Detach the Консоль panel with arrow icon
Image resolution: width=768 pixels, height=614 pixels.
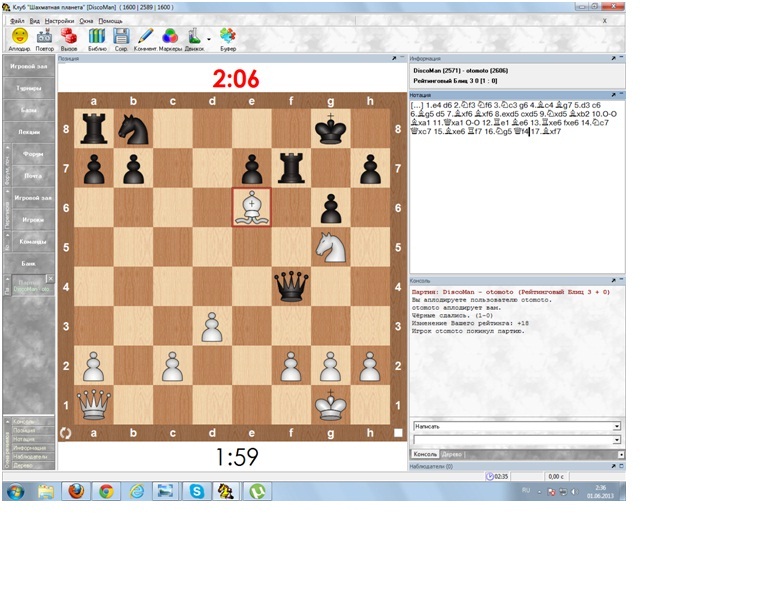tap(613, 281)
